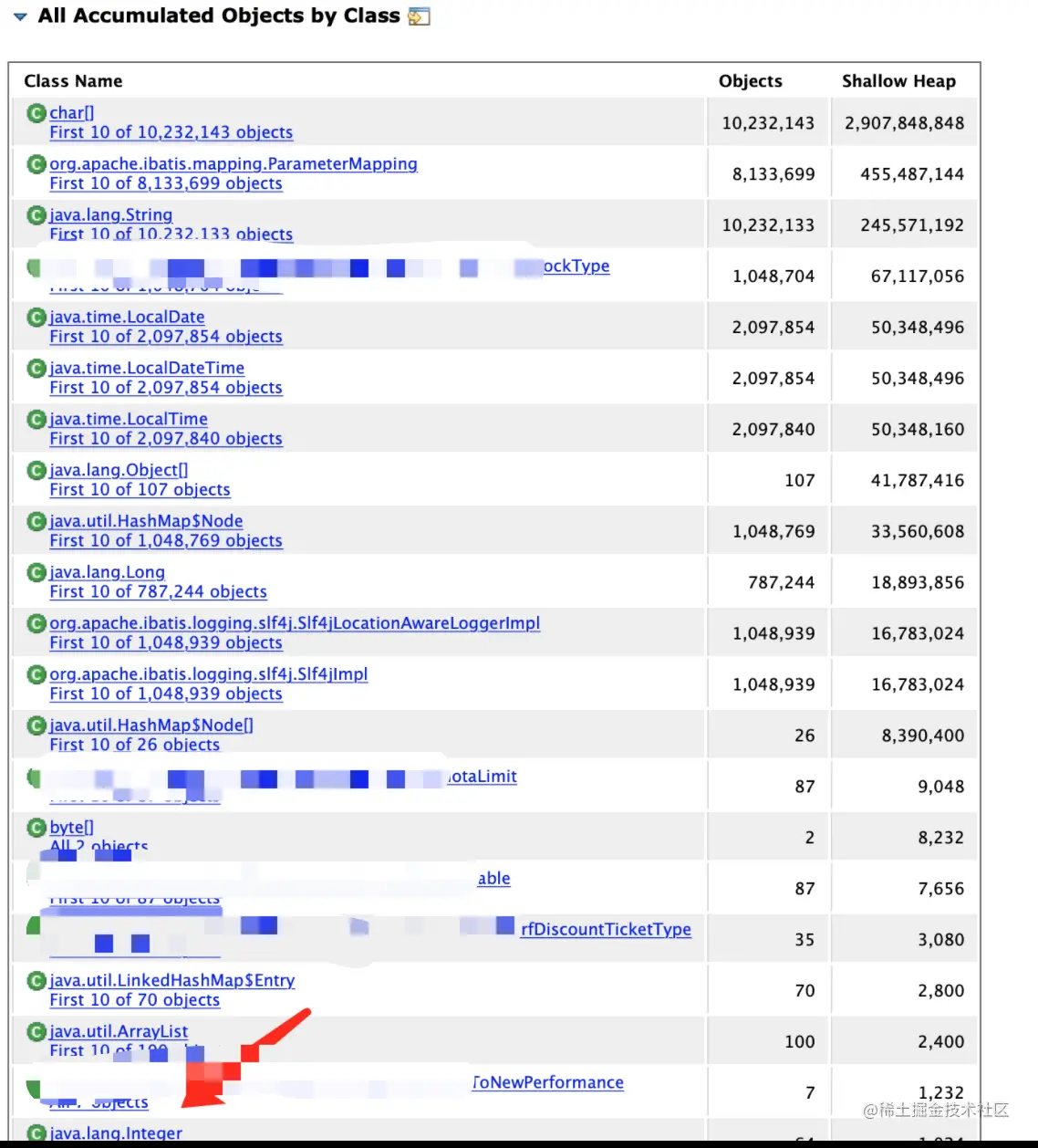Open First 10 of 2,097,840 objects link
The image size is (1038, 1148).
[166, 439]
